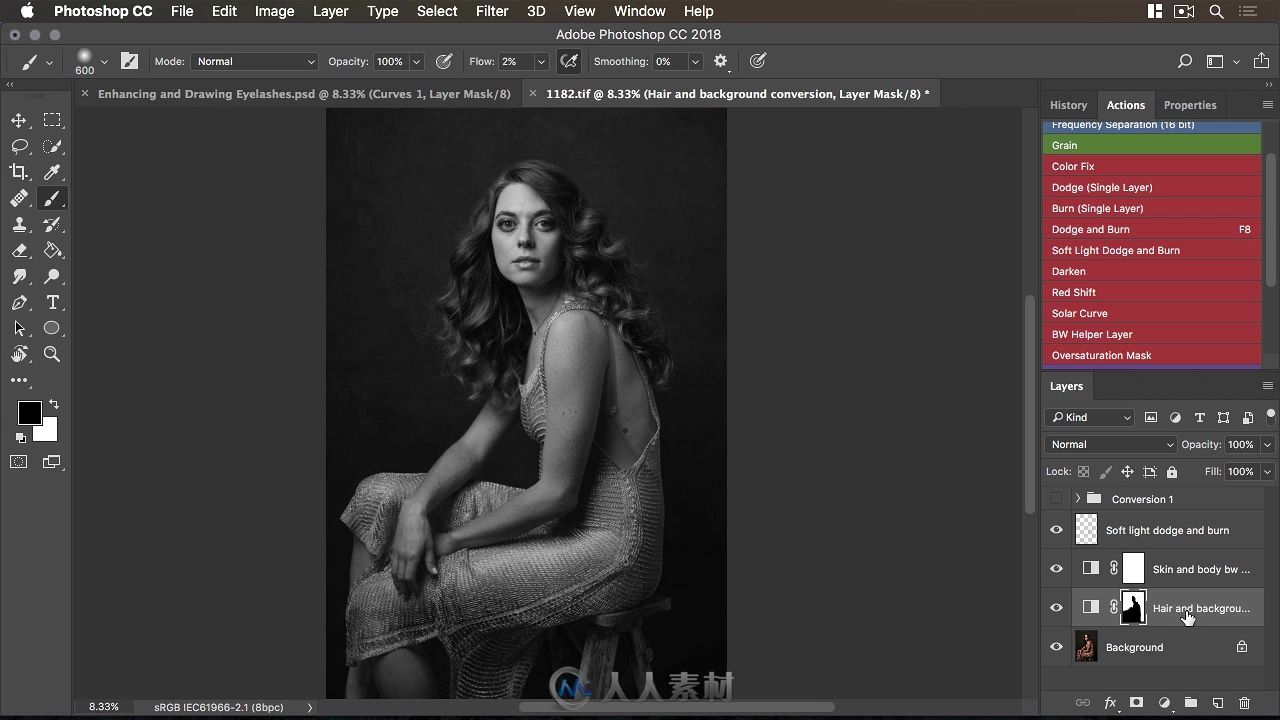This screenshot has height=720, width=1280.
Task: Create a new layer
Action: tap(1218, 703)
